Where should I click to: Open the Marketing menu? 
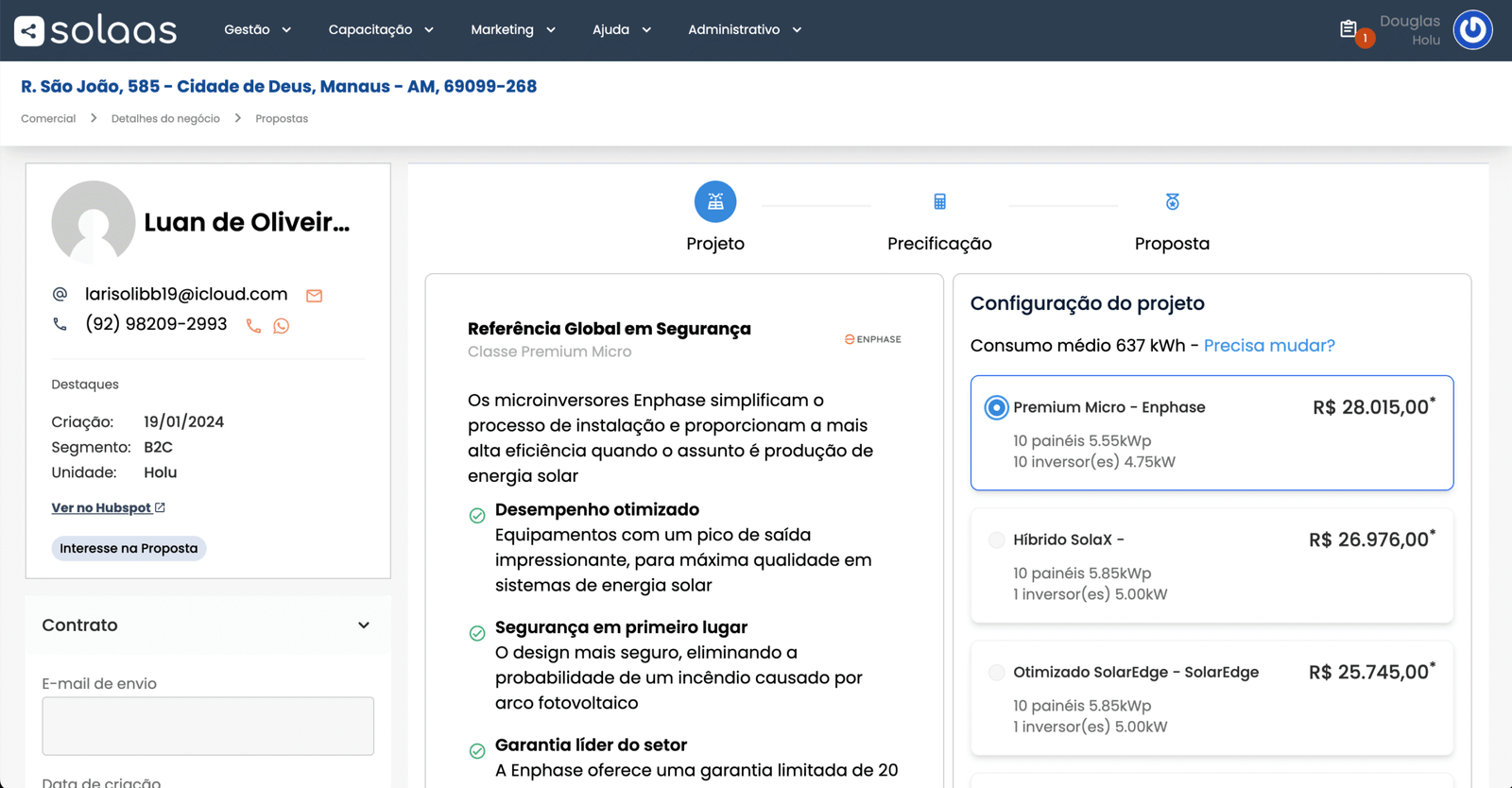coord(512,30)
